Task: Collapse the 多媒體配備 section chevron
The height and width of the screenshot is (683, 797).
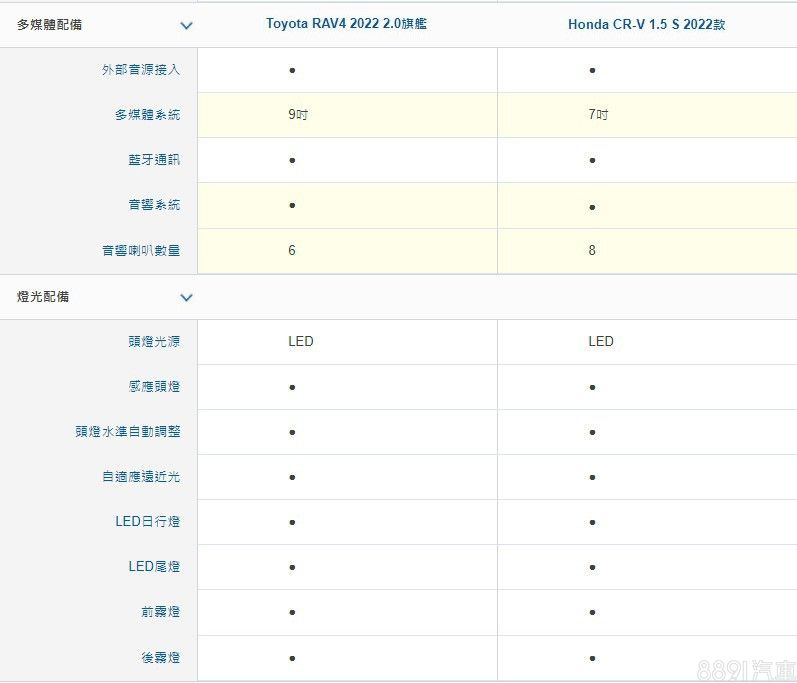Action: pos(186,25)
